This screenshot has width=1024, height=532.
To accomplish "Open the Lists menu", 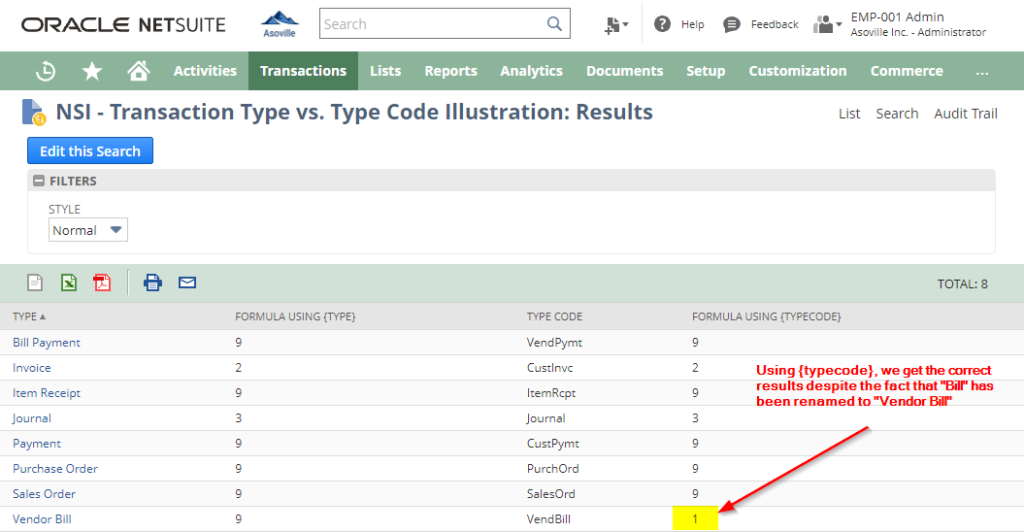I will pyautogui.click(x=385, y=70).
